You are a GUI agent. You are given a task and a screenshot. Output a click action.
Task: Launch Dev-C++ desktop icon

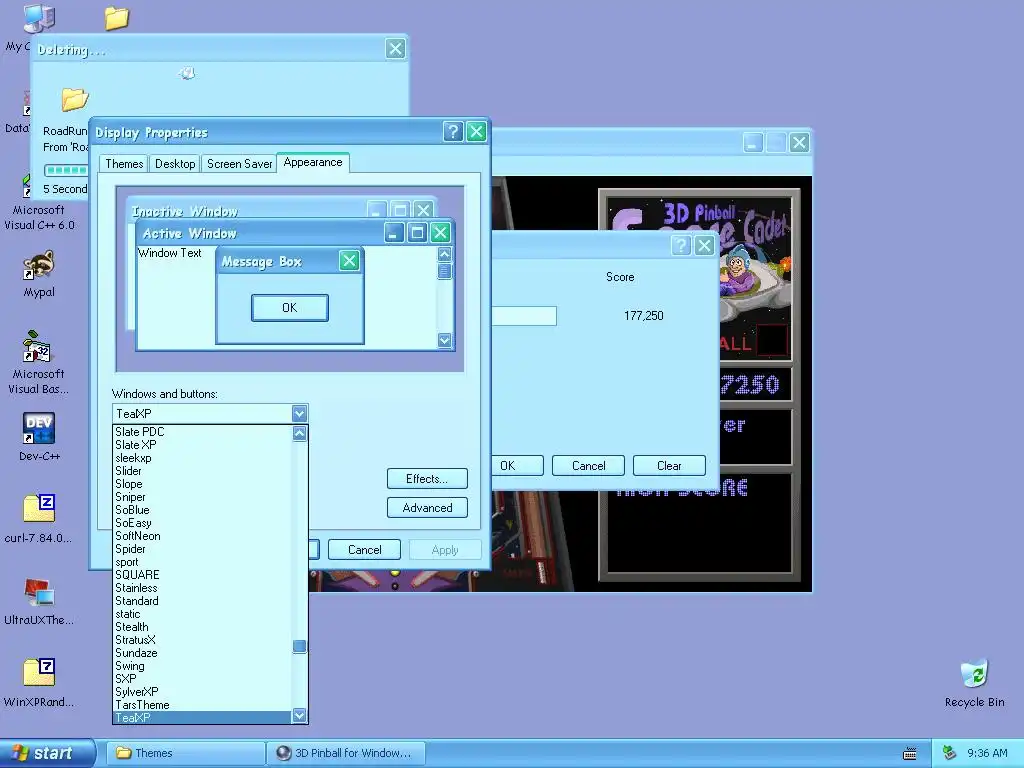[39, 436]
